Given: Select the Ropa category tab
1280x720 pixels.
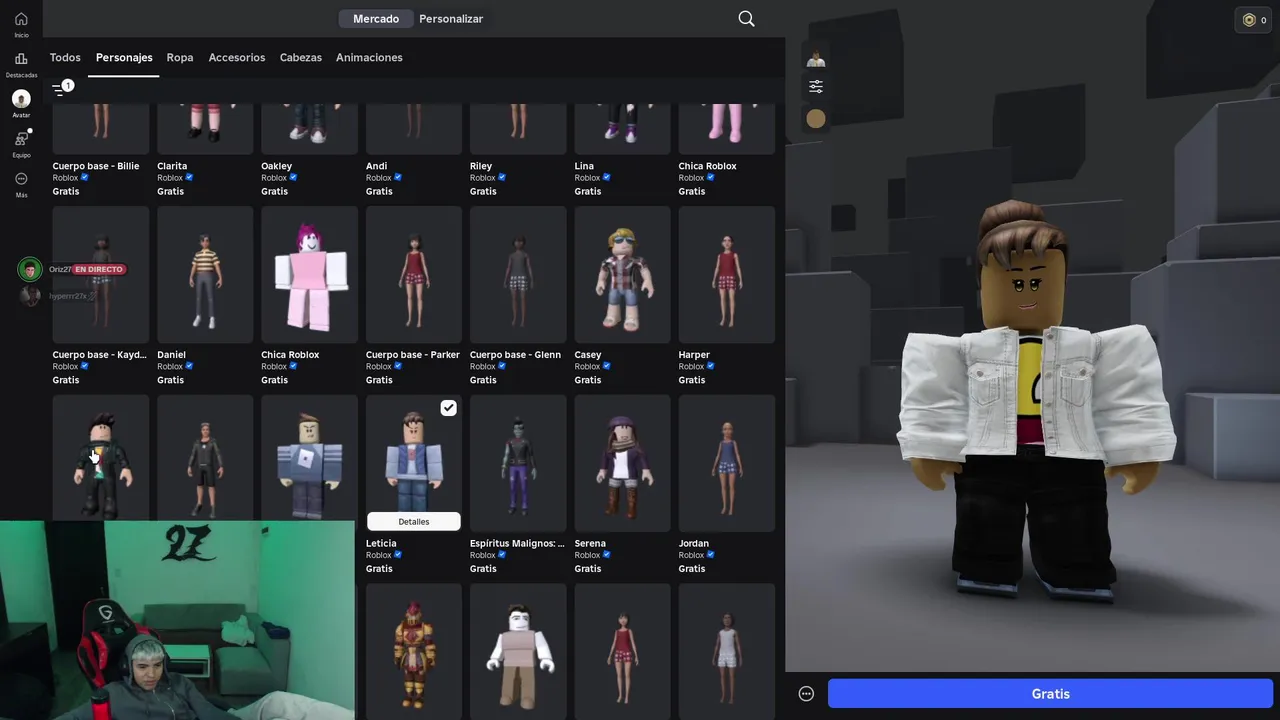Looking at the screenshot, I should click(x=180, y=58).
